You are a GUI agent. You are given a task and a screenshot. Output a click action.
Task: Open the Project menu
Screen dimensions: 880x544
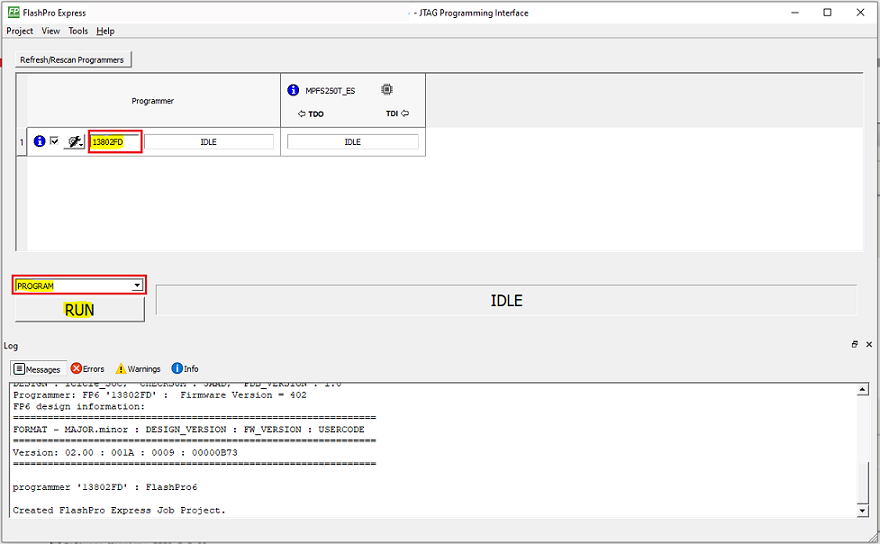(20, 31)
